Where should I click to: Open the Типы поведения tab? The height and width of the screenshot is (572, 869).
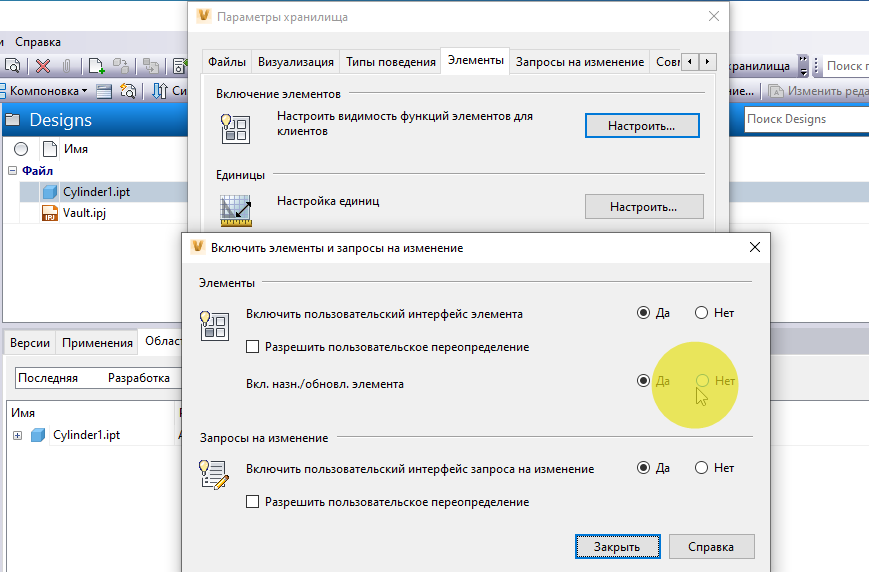tap(391, 62)
